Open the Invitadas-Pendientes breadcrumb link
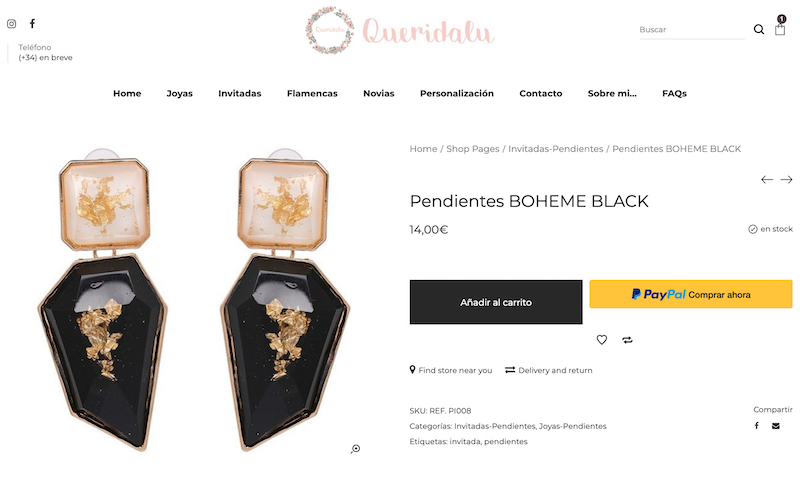The image size is (800, 498). [556, 149]
